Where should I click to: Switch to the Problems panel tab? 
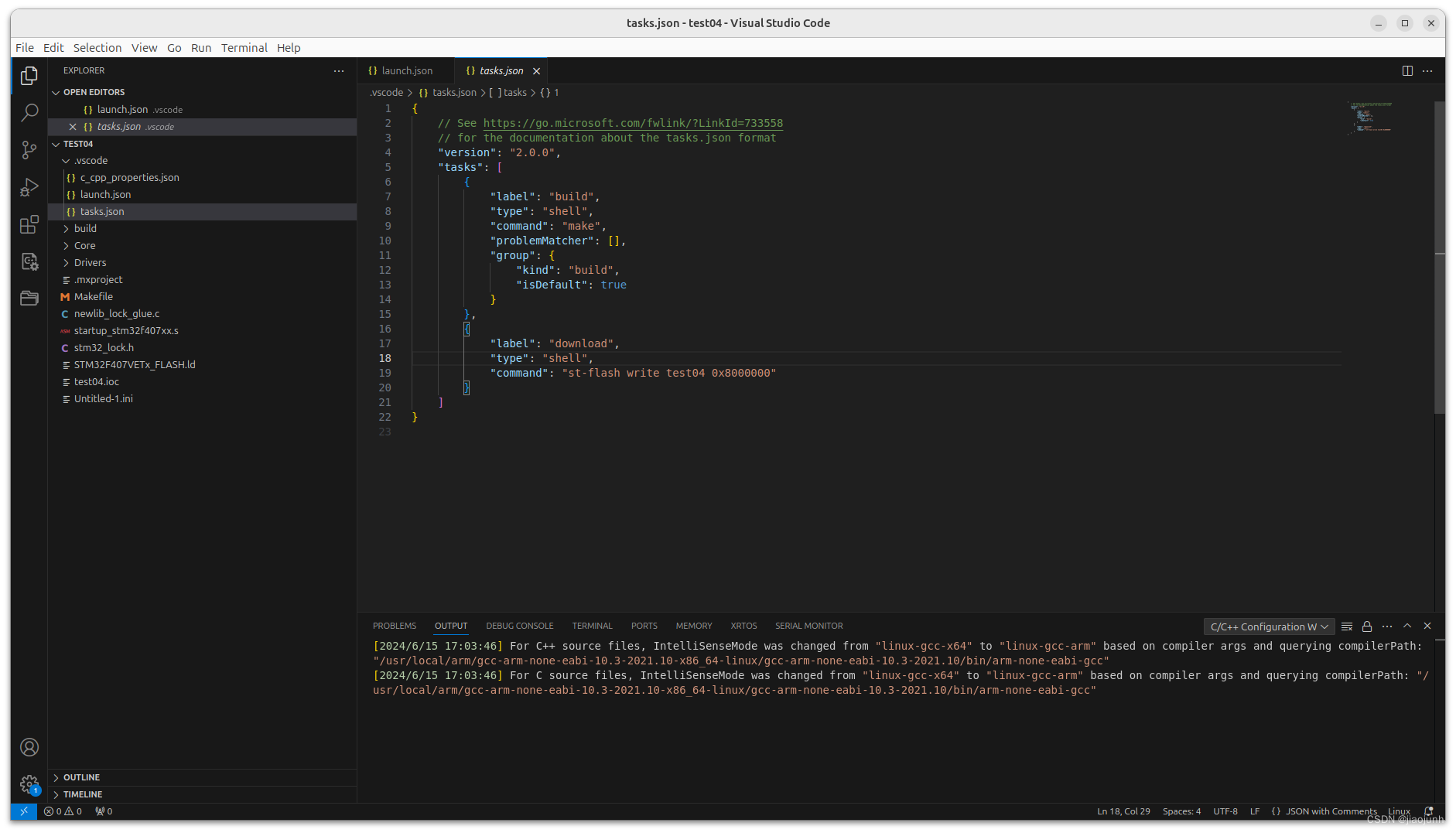coord(395,626)
